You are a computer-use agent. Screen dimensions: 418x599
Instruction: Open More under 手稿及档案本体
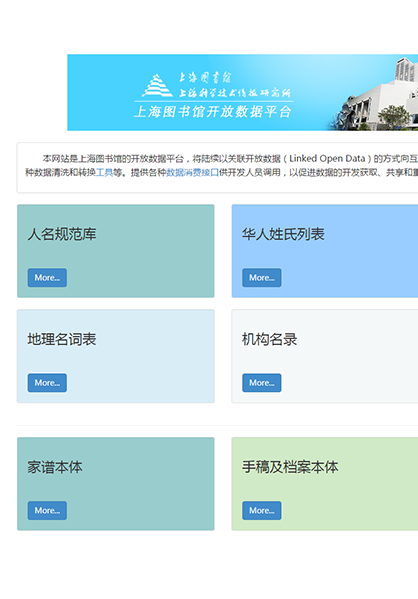(262, 510)
